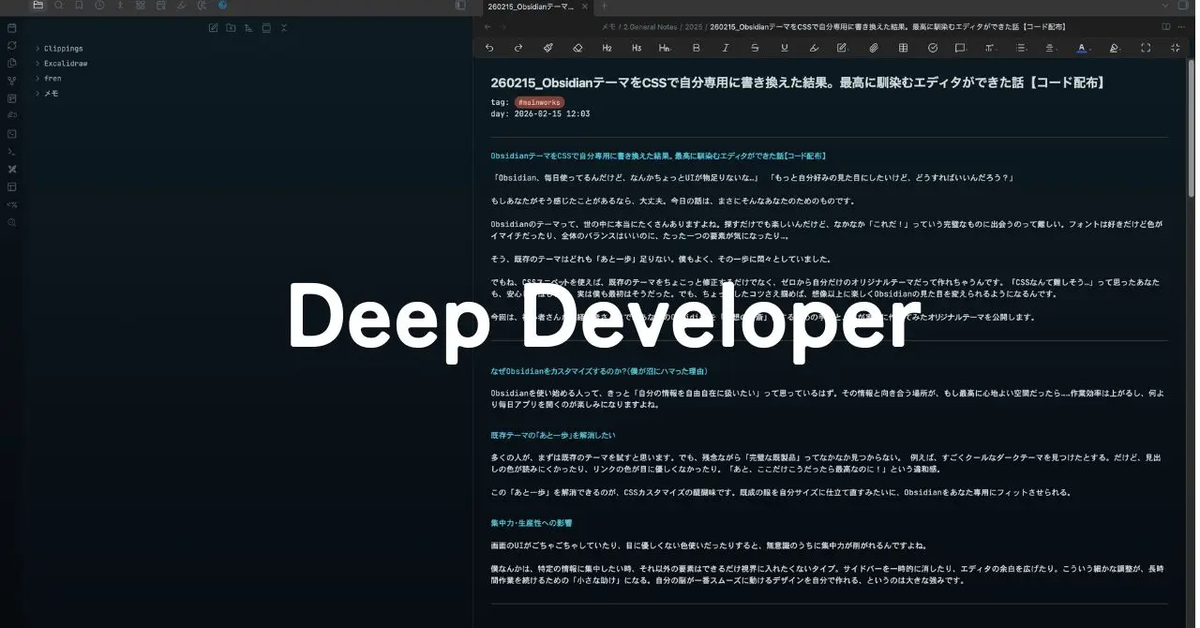Open the daily note calendar ribbon icon
The image size is (1200, 628).
pos(12,27)
